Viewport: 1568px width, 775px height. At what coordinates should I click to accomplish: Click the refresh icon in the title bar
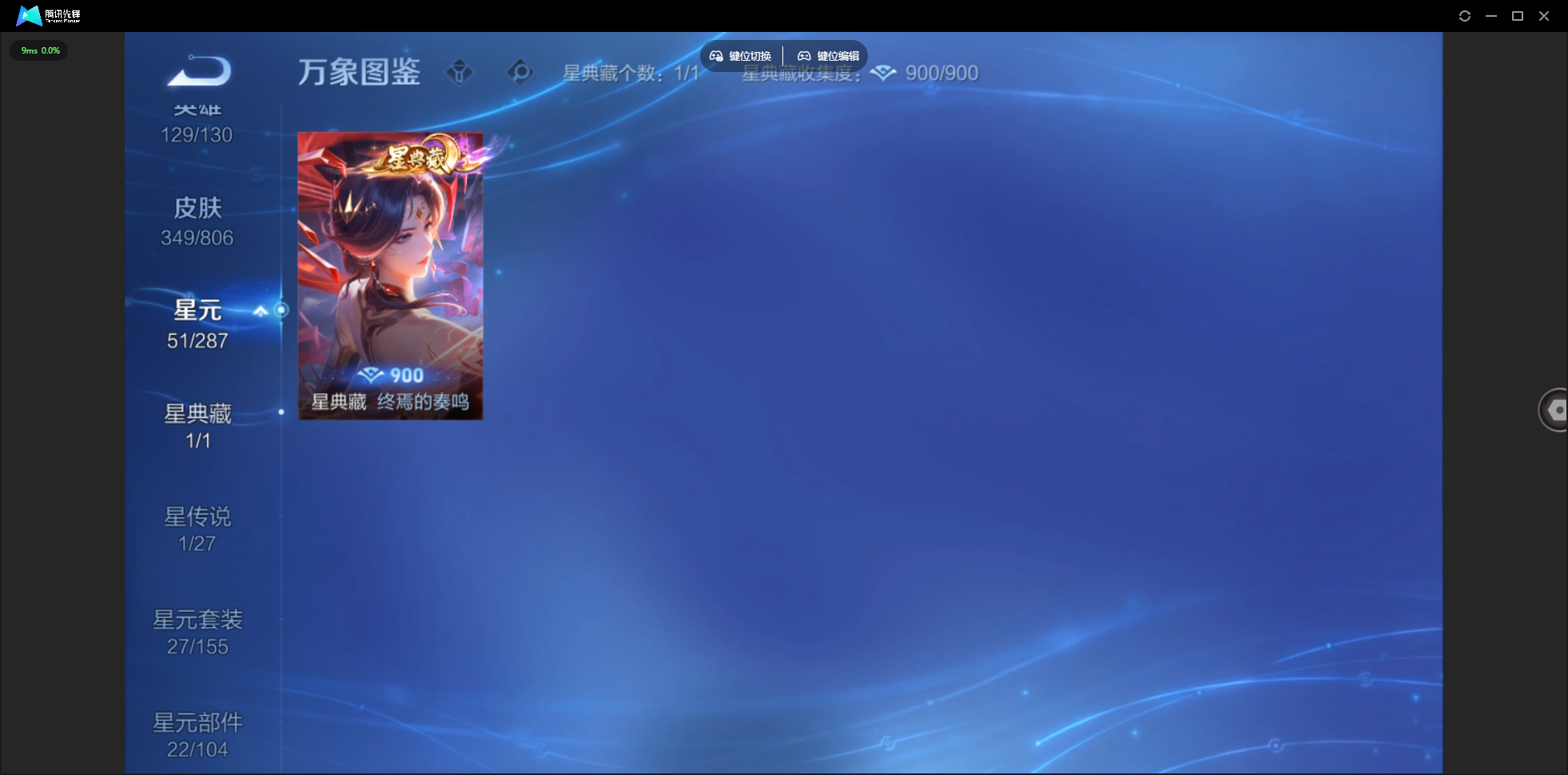(1465, 16)
